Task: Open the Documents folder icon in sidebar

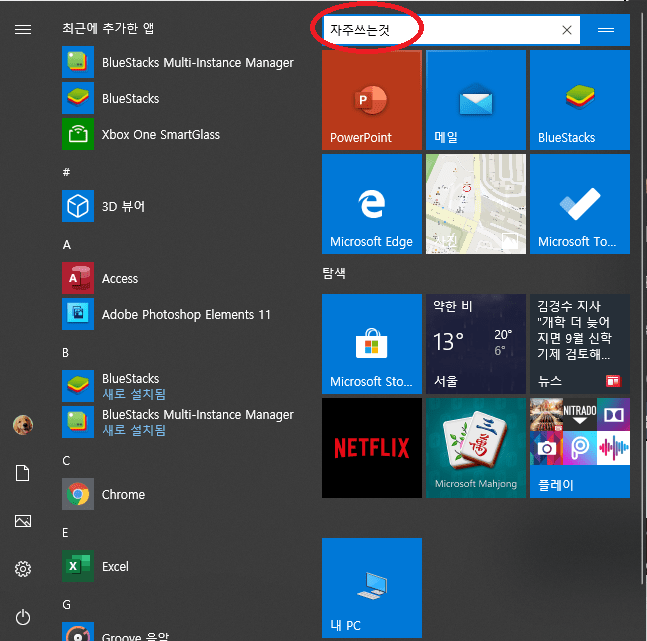Action: 23,473
